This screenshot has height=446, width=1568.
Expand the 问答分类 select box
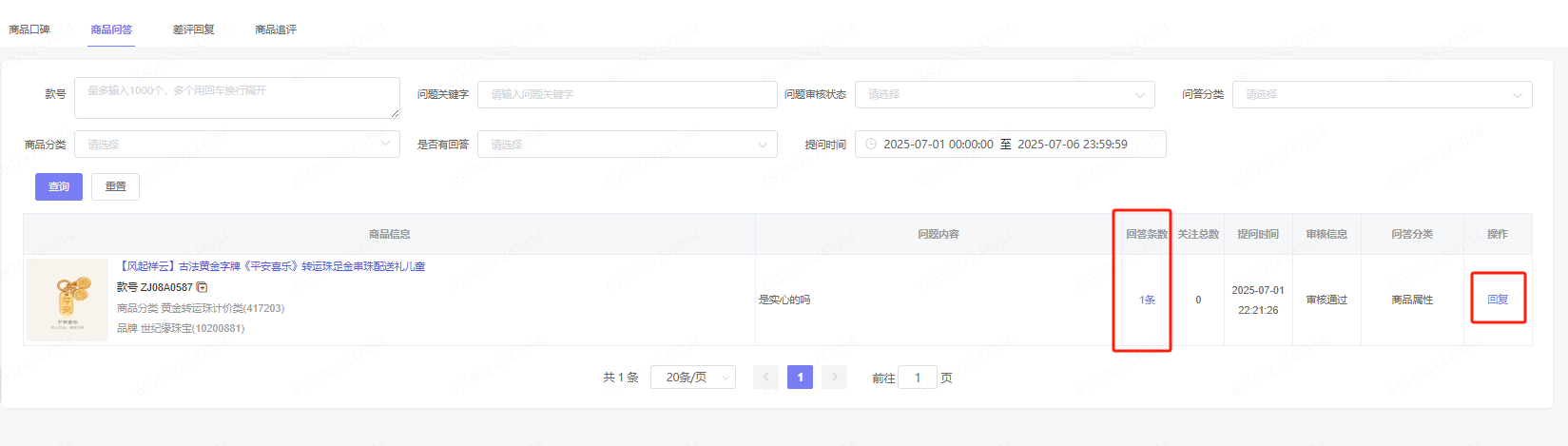pyautogui.click(x=1381, y=94)
